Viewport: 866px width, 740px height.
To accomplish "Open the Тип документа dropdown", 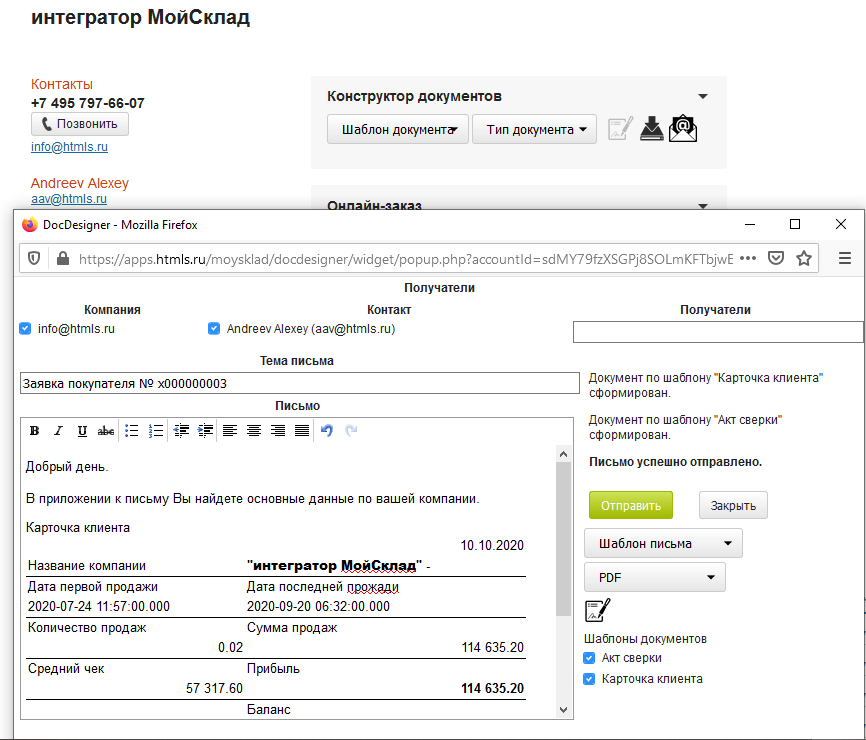I will (x=534, y=129).
